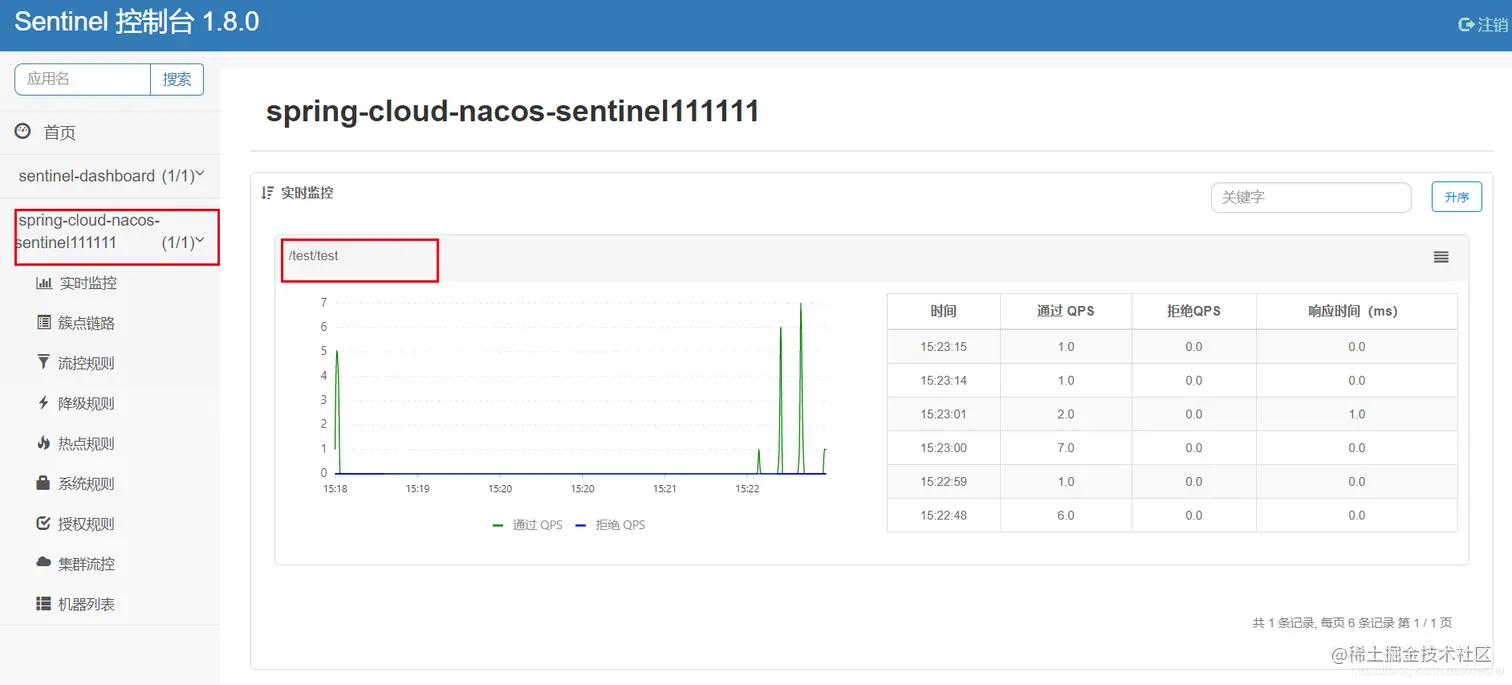Click the 15:23:15 time cell
This screenshot has width=1512, height=685.
(x=944, y=347)
